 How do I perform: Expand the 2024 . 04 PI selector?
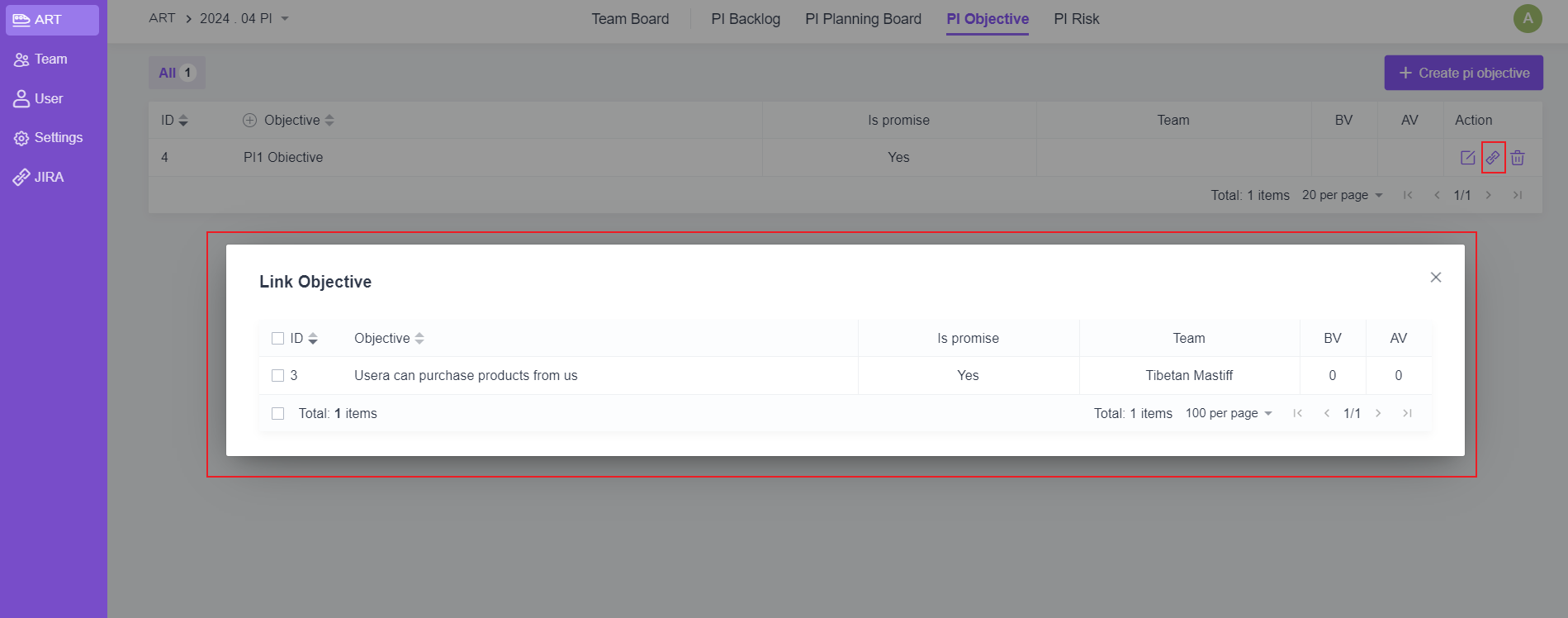point(244,18)
